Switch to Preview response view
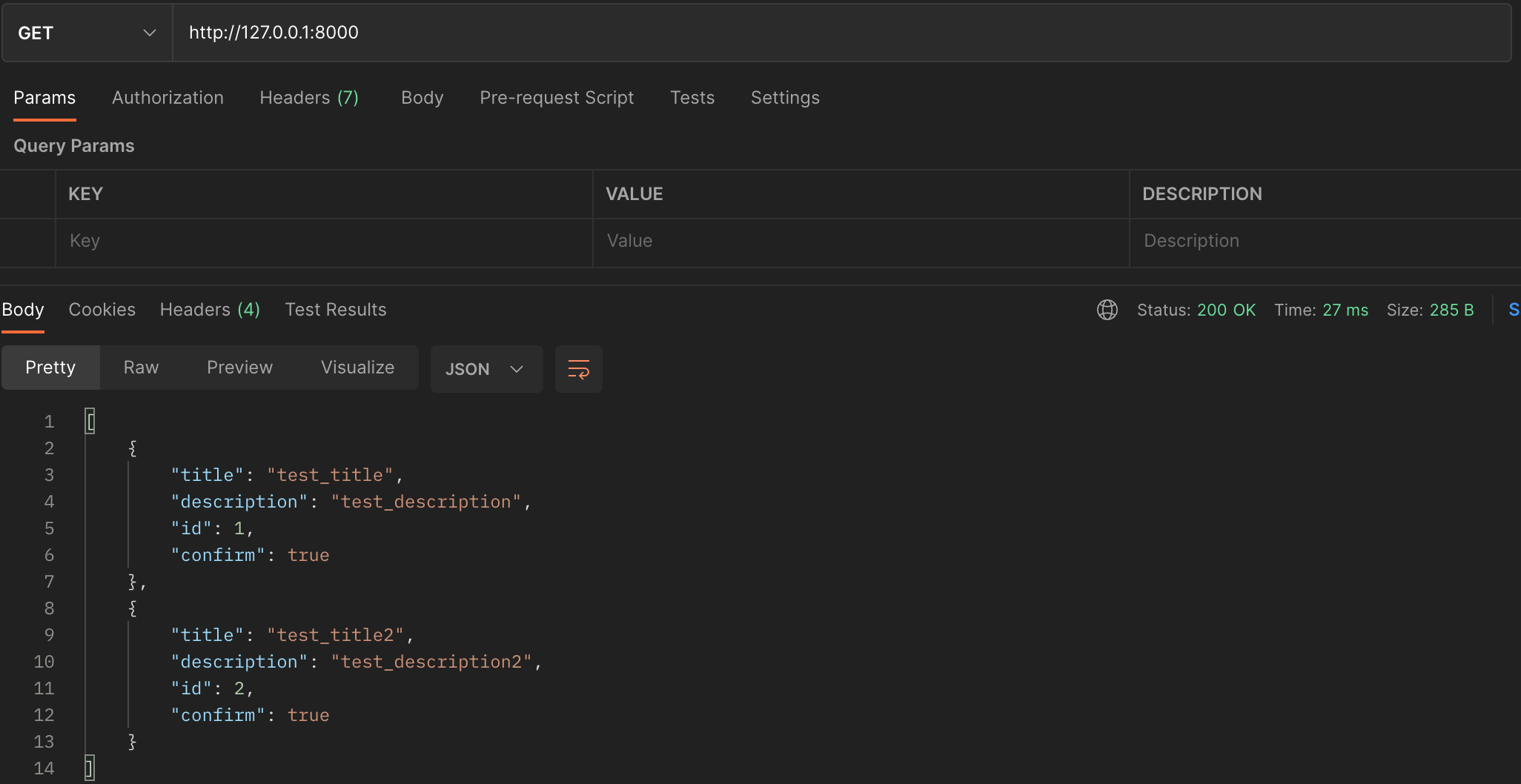Screen dimensions: 1521x784 (x=239, y=368)
